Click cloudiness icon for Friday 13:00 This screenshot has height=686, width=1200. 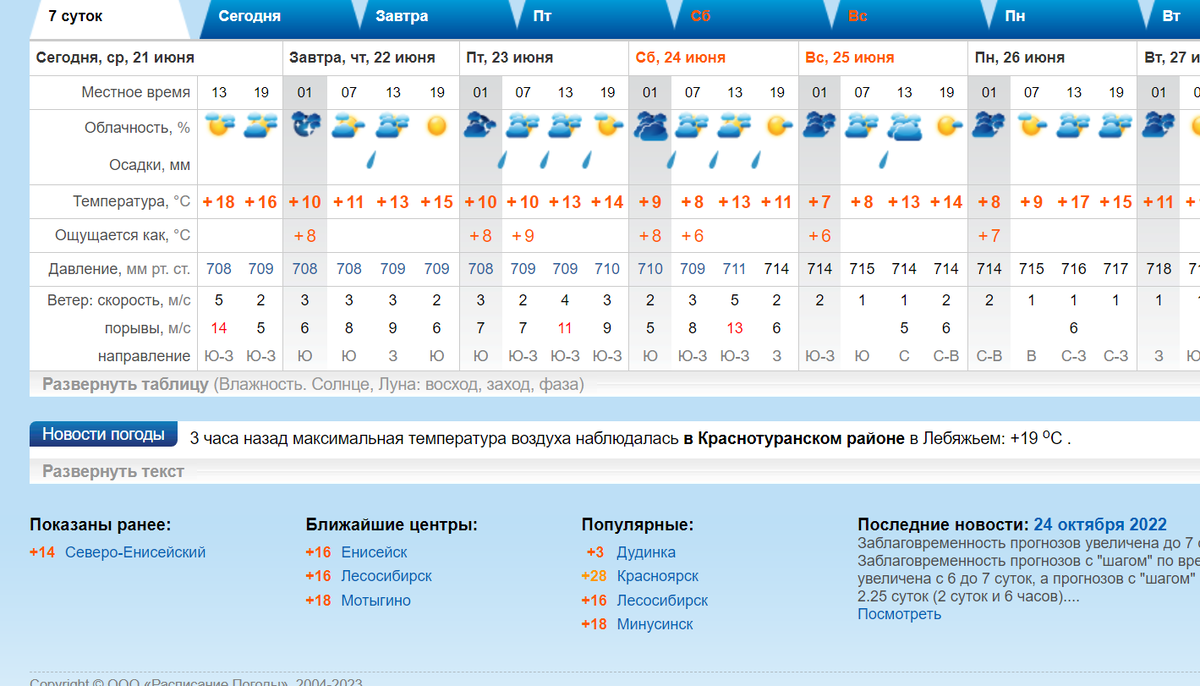[565, 126]
